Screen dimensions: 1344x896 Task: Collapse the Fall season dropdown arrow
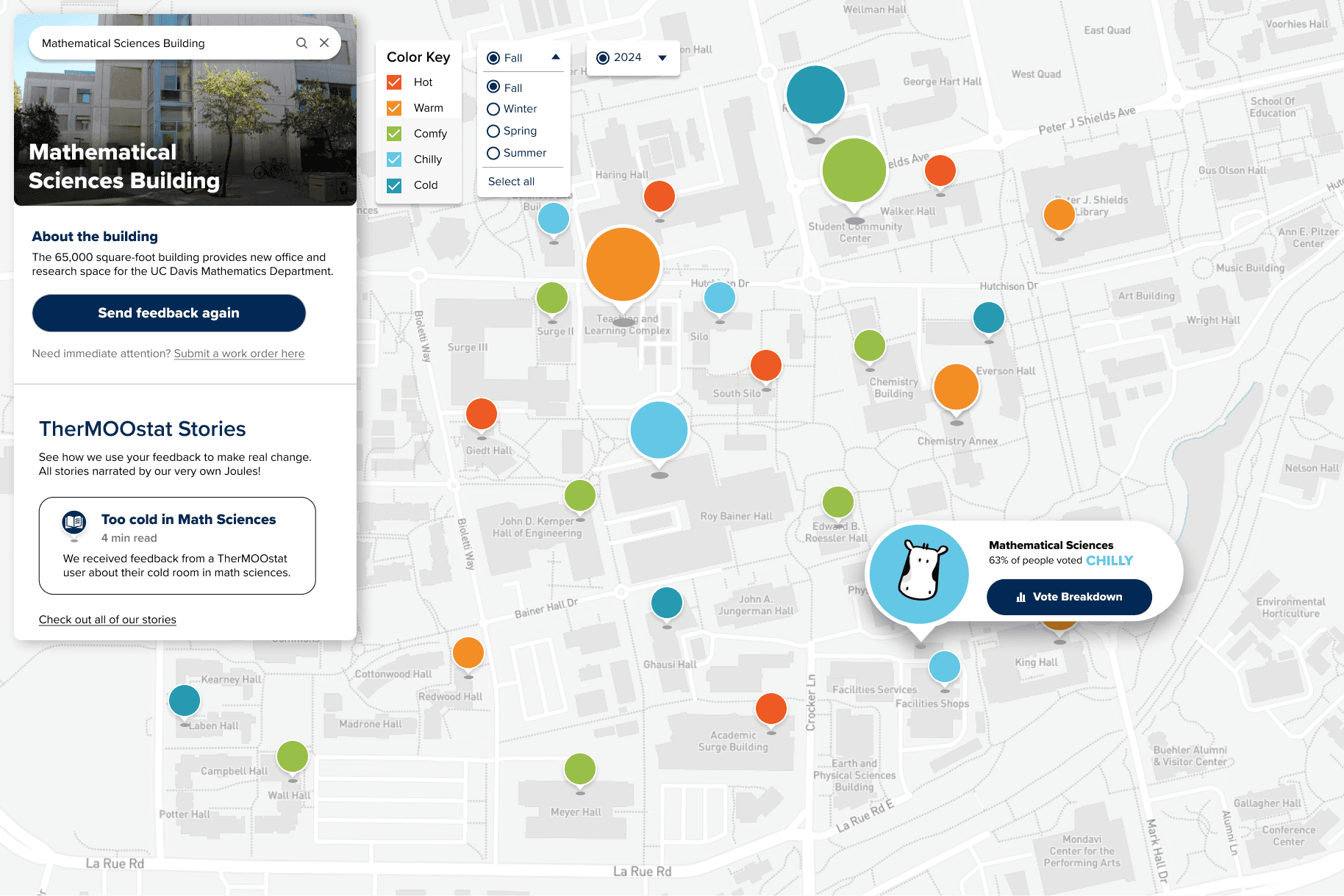tap(556, 57)
